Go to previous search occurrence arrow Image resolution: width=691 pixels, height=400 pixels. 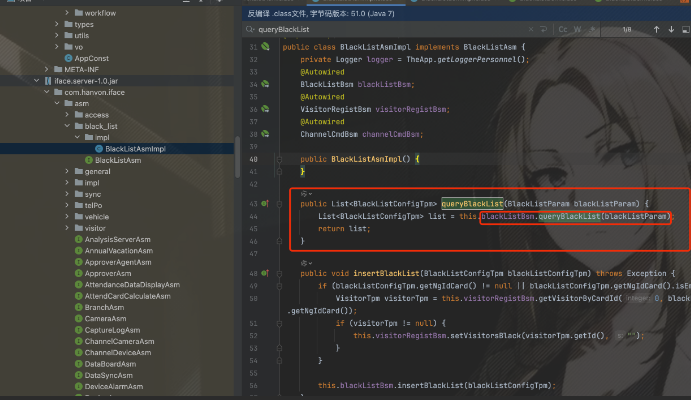tap(656, 30)
